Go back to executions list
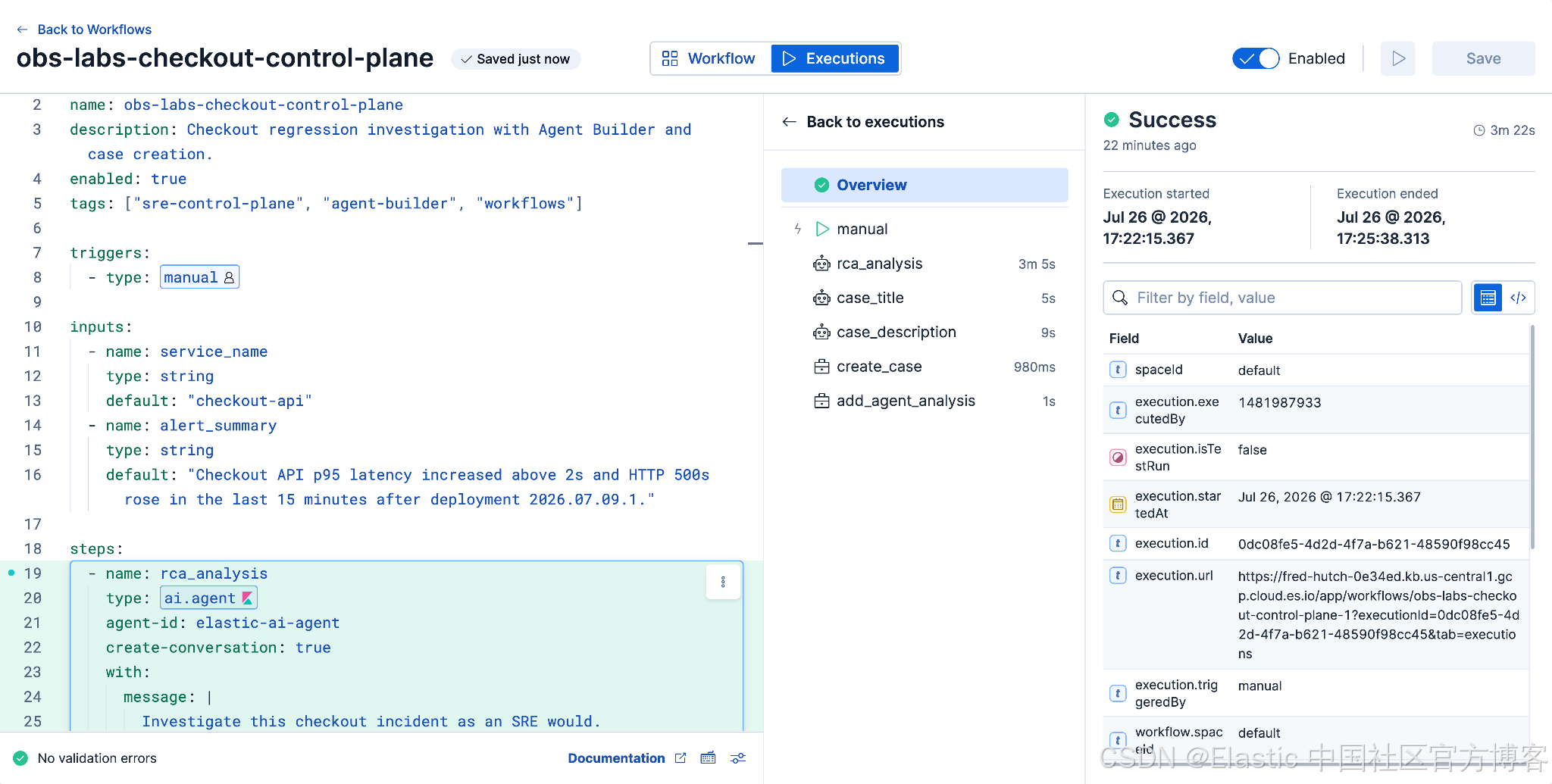Viewport: 1552px width, 784px height. click(863, 122)
